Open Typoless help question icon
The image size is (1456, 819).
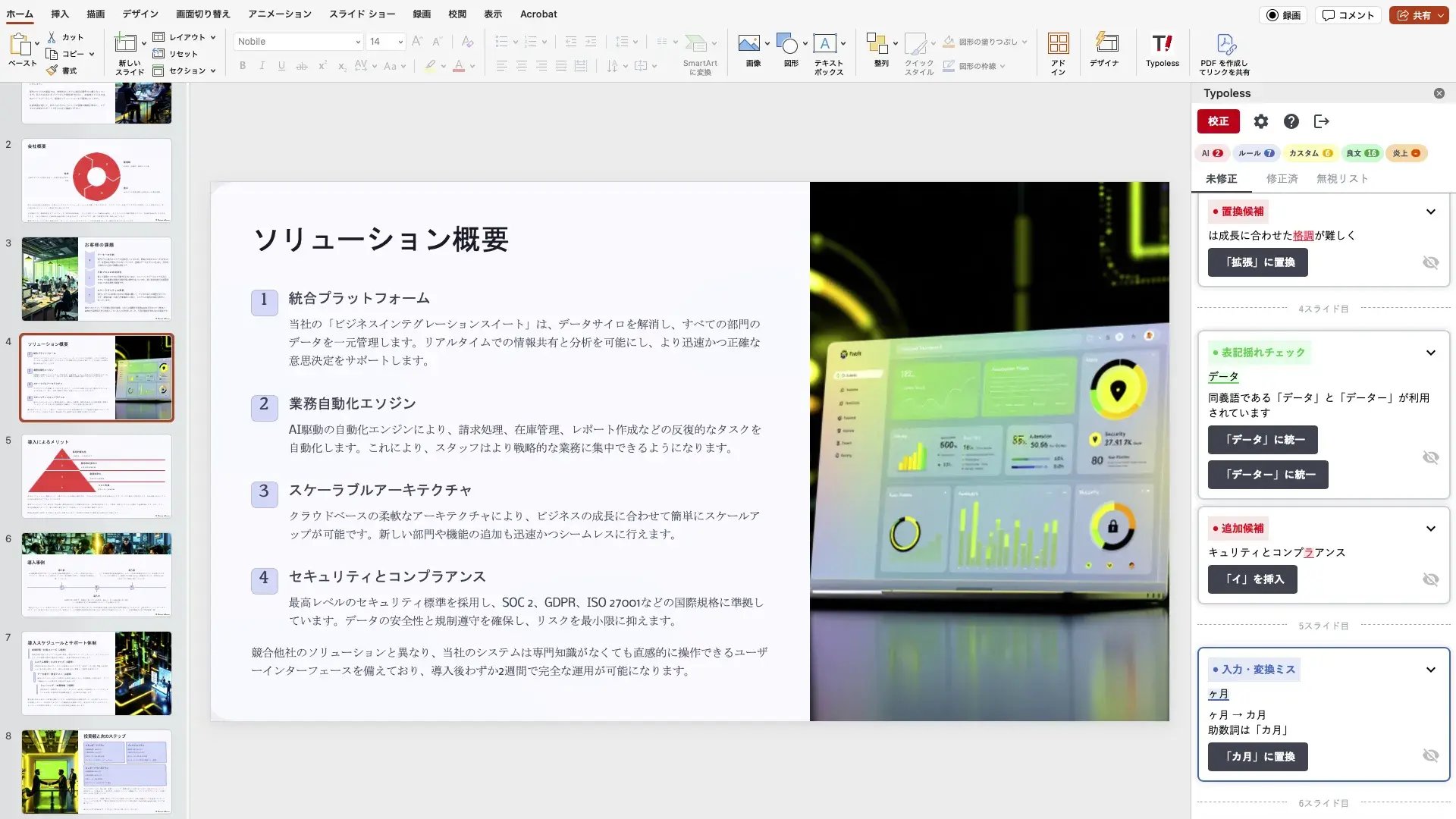pyautogui.click(x=1291, y=121)
